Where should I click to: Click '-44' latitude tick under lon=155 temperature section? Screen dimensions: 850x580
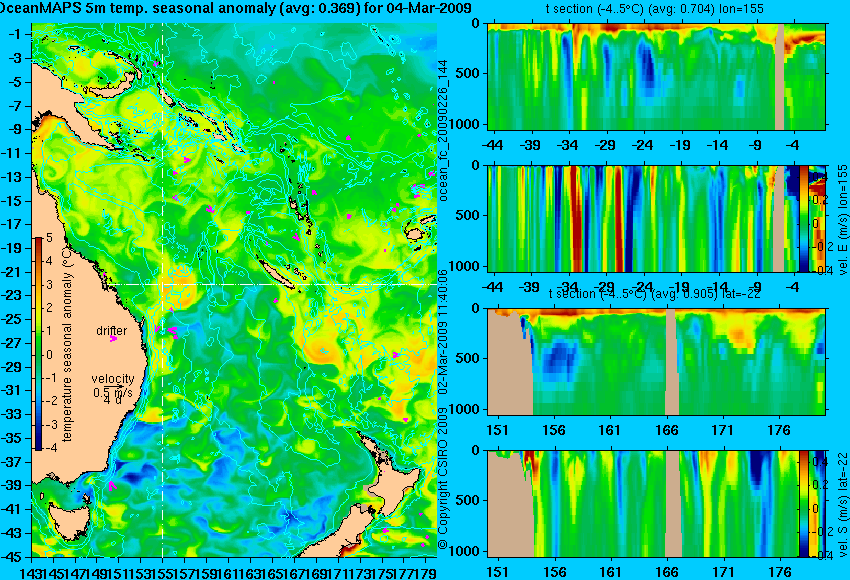pos(492,145)
